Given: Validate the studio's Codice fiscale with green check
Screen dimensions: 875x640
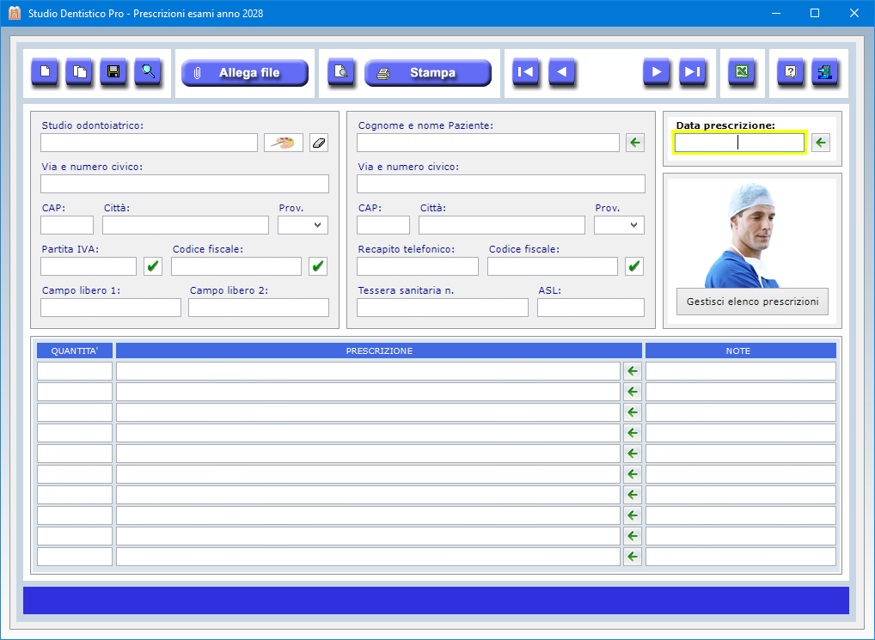Looking at the screenshot, I should click(318, 266).
